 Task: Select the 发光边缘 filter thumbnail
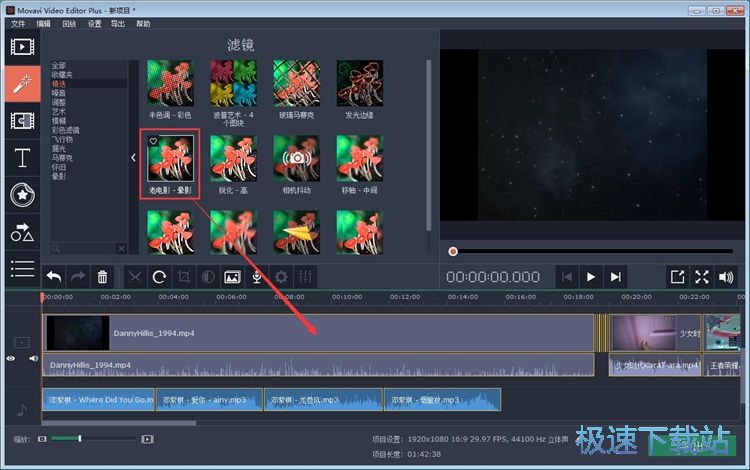coord(360,83)
